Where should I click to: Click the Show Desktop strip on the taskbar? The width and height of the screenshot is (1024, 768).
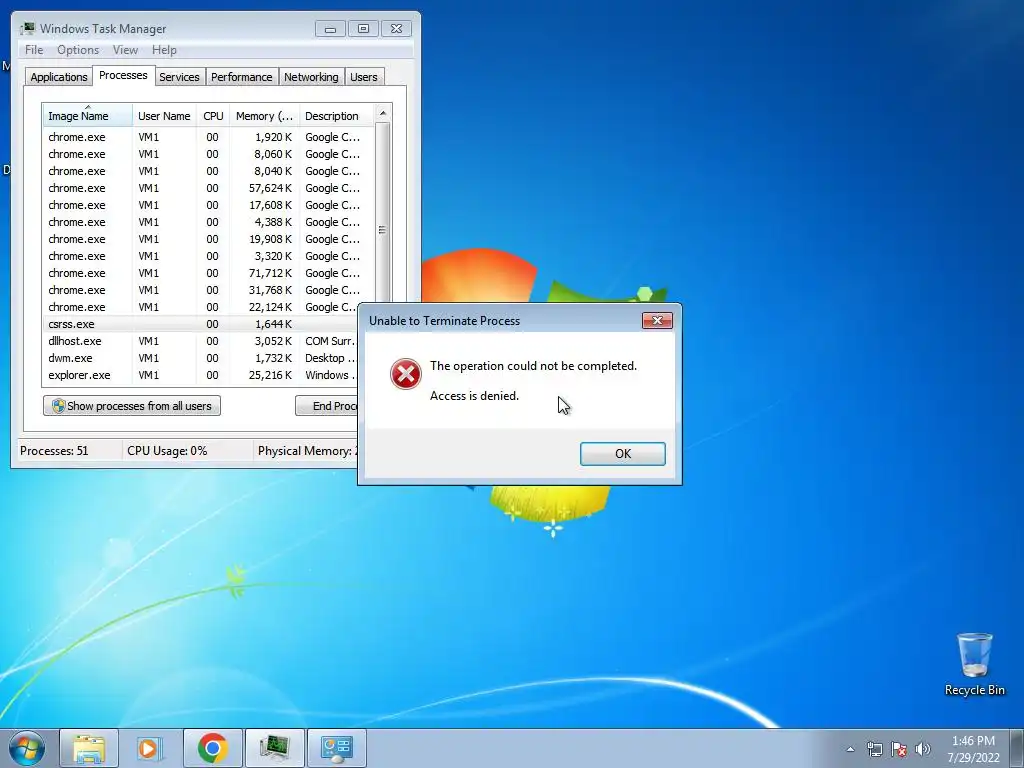(x=1017, y=748)
